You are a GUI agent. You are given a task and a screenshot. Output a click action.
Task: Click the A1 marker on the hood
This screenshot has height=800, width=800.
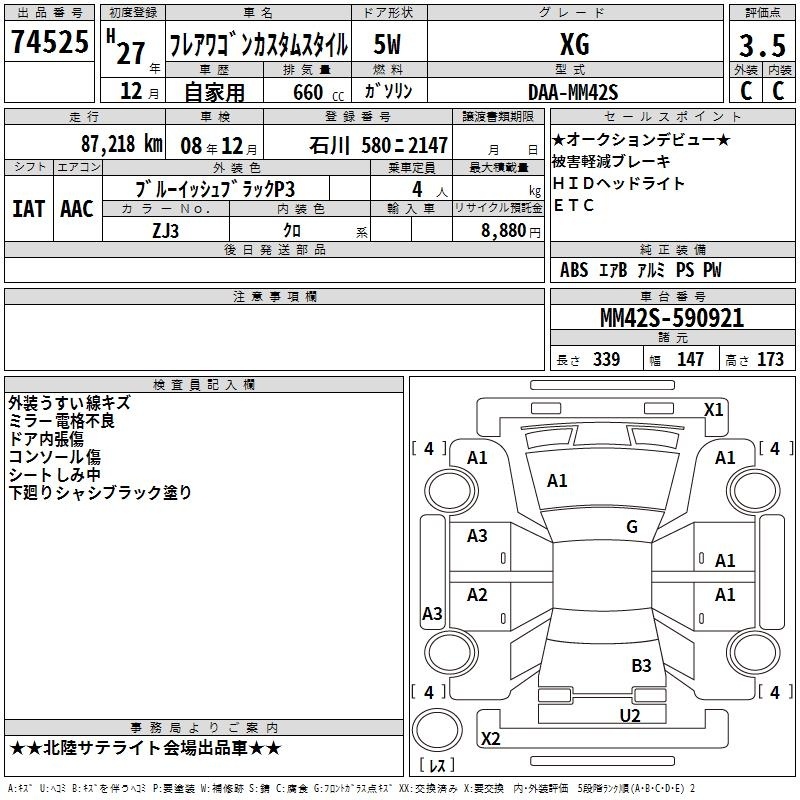point(557,481)
